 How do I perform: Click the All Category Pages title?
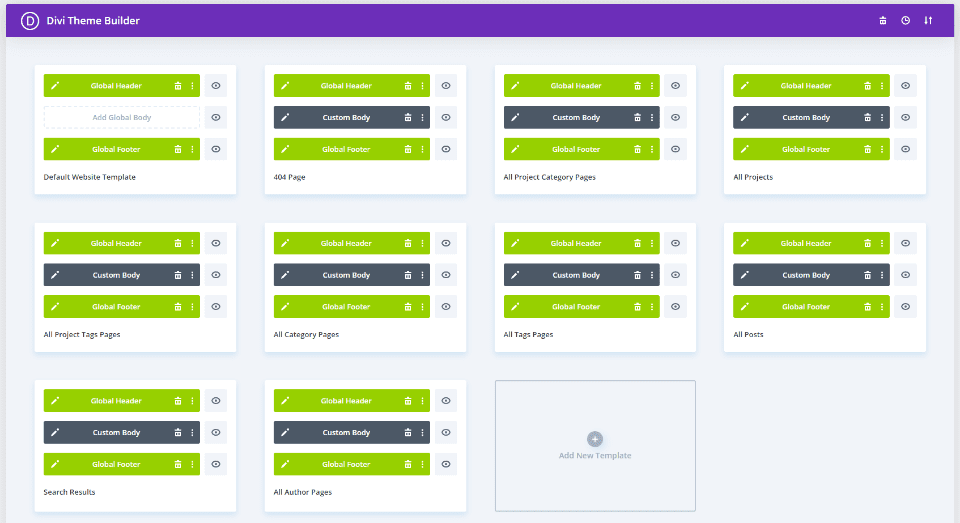(306, 334)
